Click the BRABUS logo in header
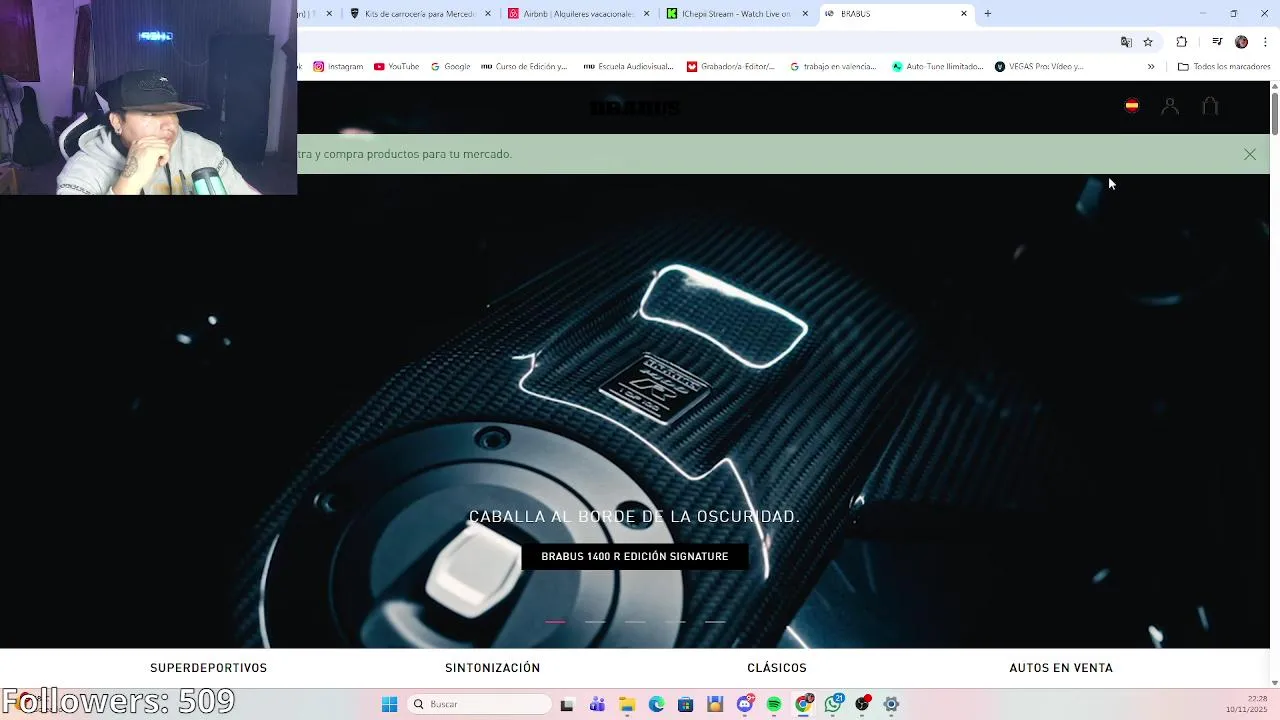 click(x=635, y=107)
